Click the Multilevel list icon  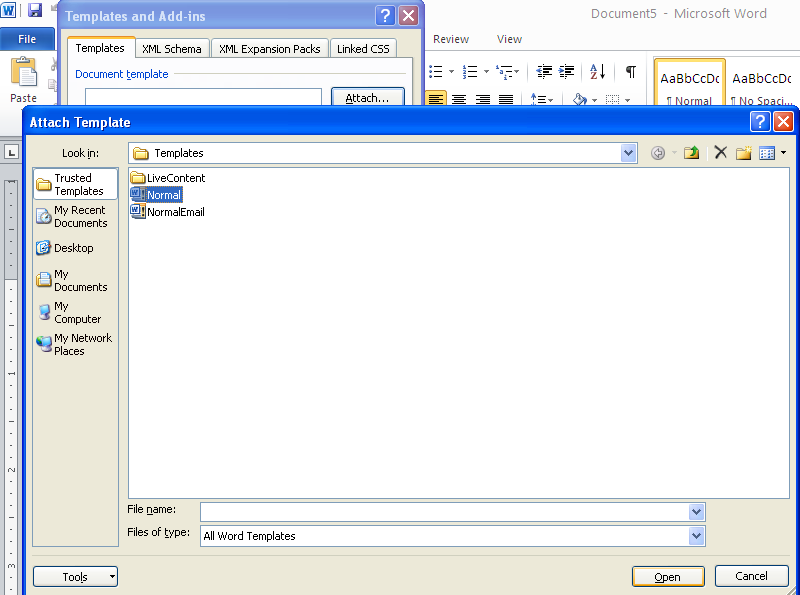click(504, 72)
